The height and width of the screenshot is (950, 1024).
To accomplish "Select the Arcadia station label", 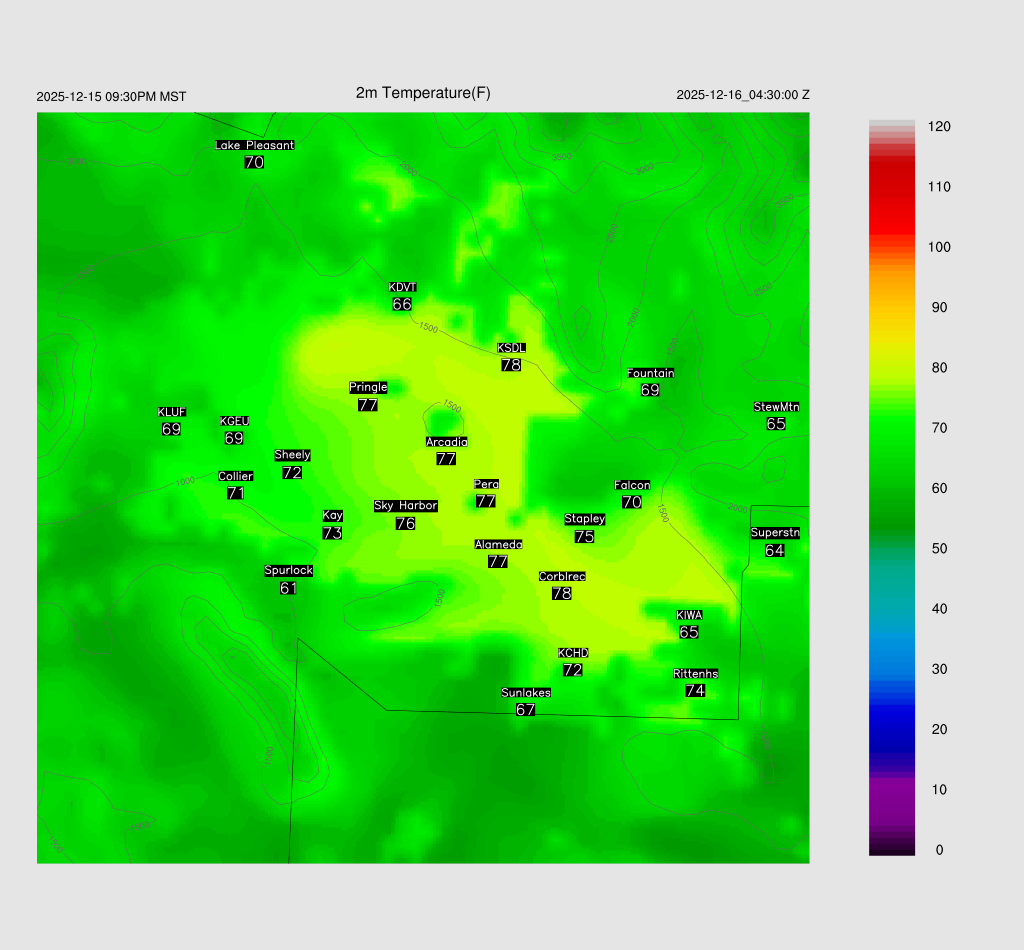I will (446, 442).
